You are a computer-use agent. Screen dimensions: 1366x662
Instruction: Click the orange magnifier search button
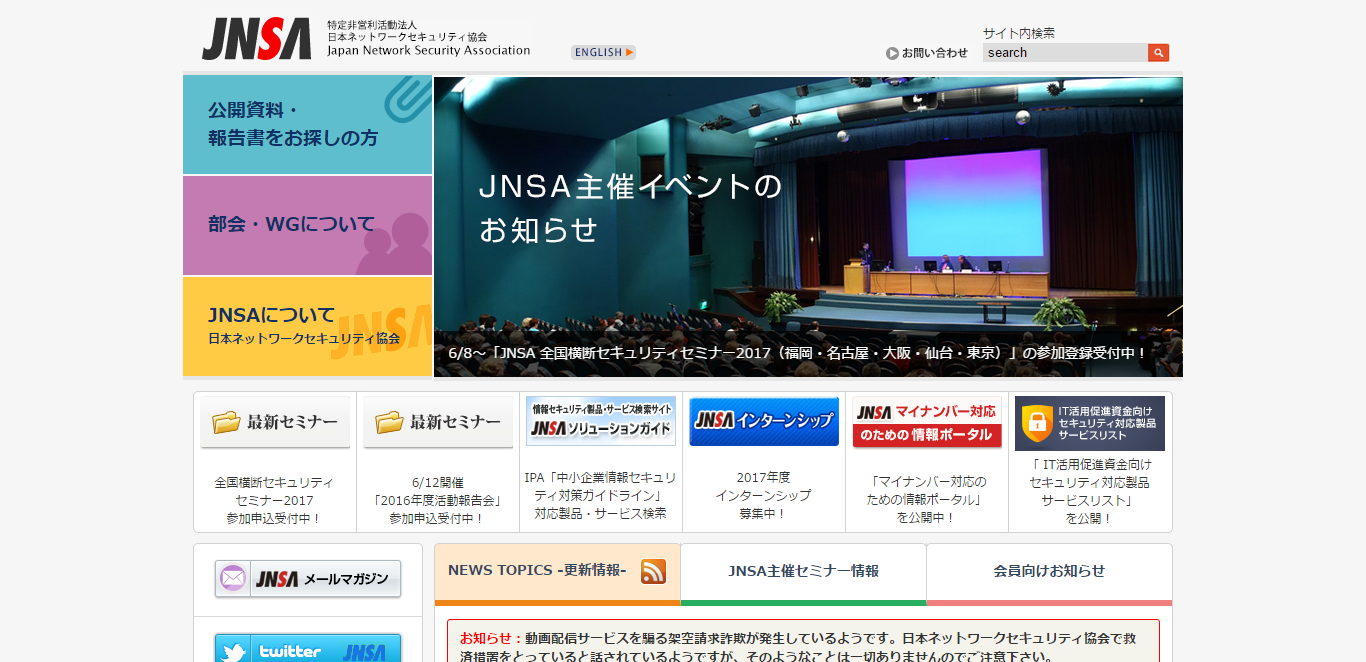[1158, 53]
